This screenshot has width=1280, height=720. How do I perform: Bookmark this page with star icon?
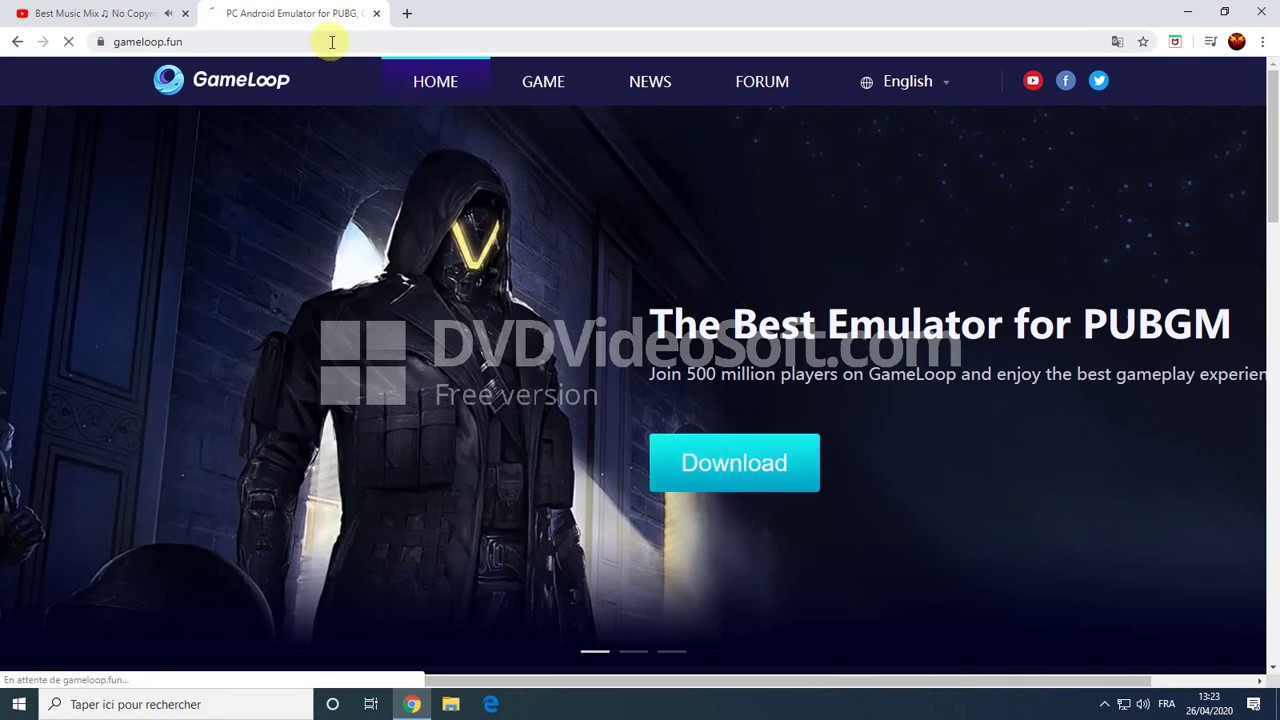tap(1143, 41)
